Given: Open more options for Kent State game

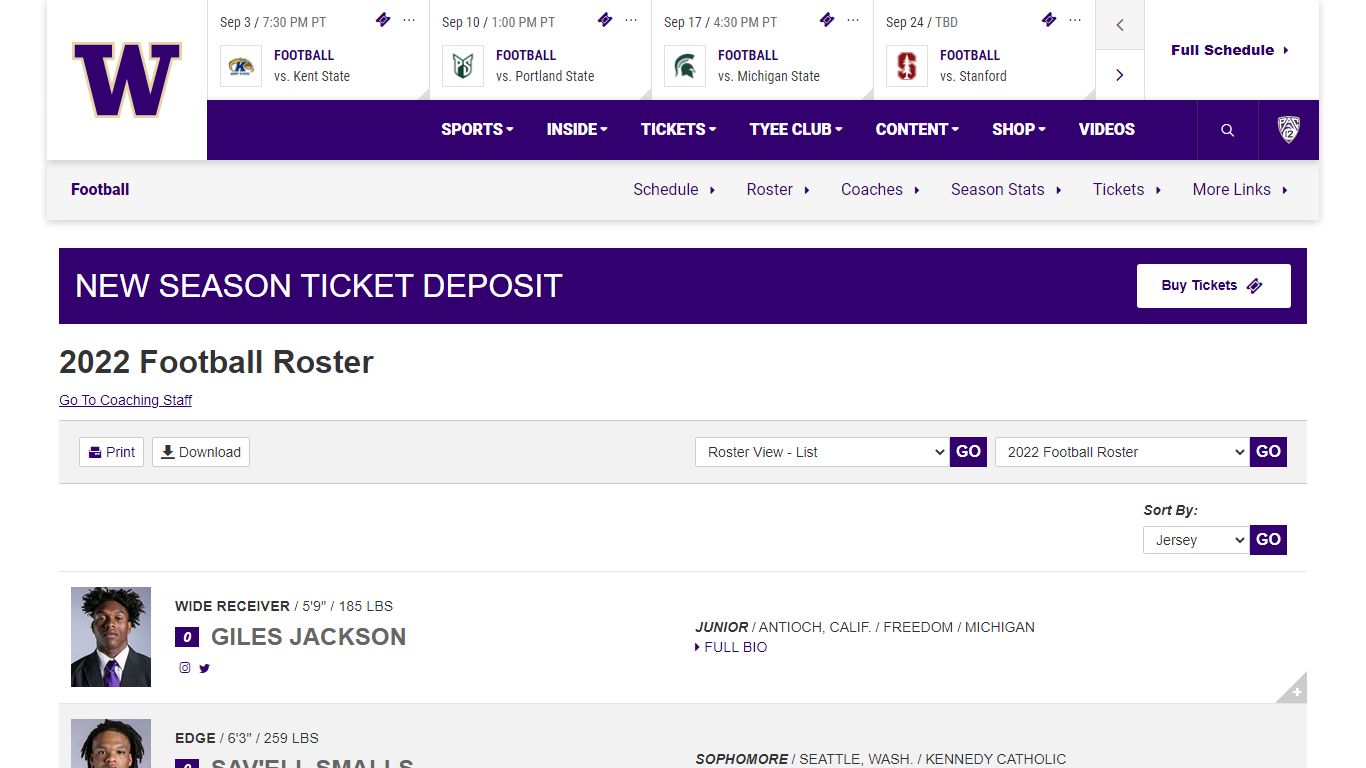Looking at the screenshot, I should pos(409,20).
